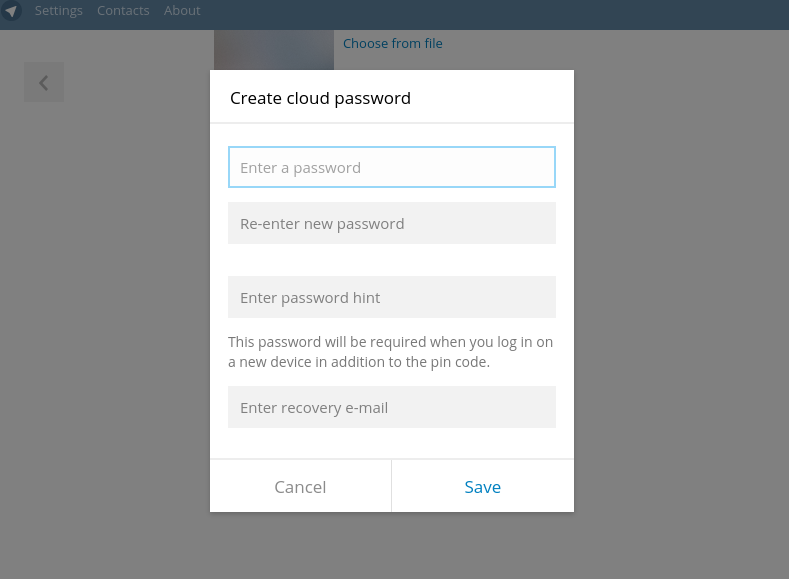Open the Contacts menu
The image size is (789, 579).
(123, 11)
